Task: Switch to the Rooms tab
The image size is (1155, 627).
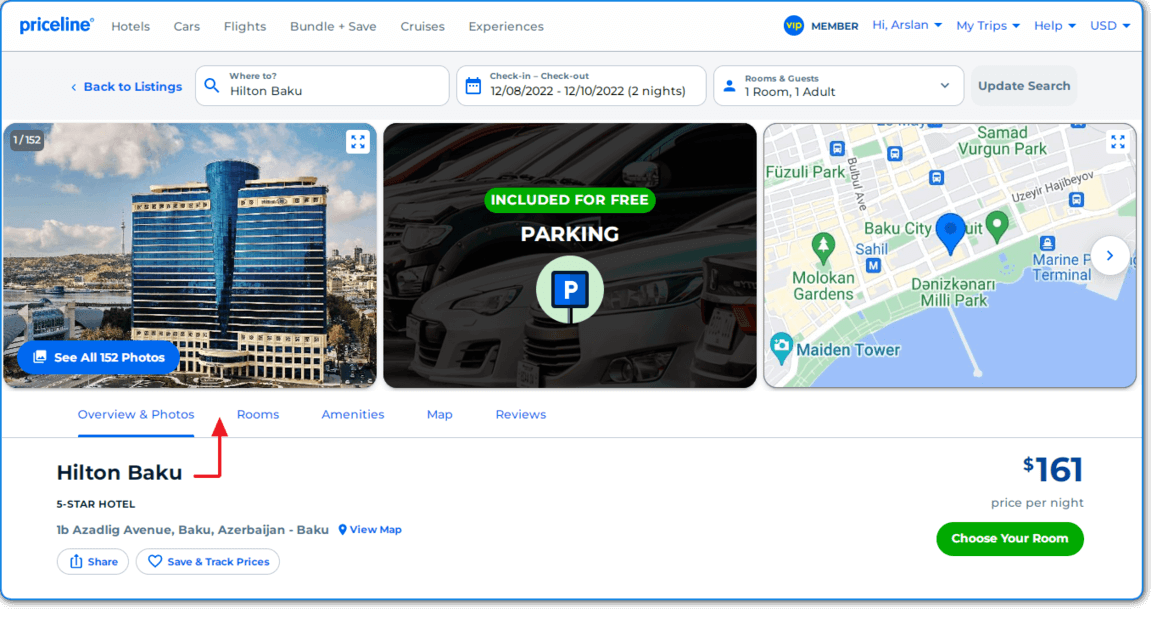Action: pyautogui.click(x=258, y=415)
